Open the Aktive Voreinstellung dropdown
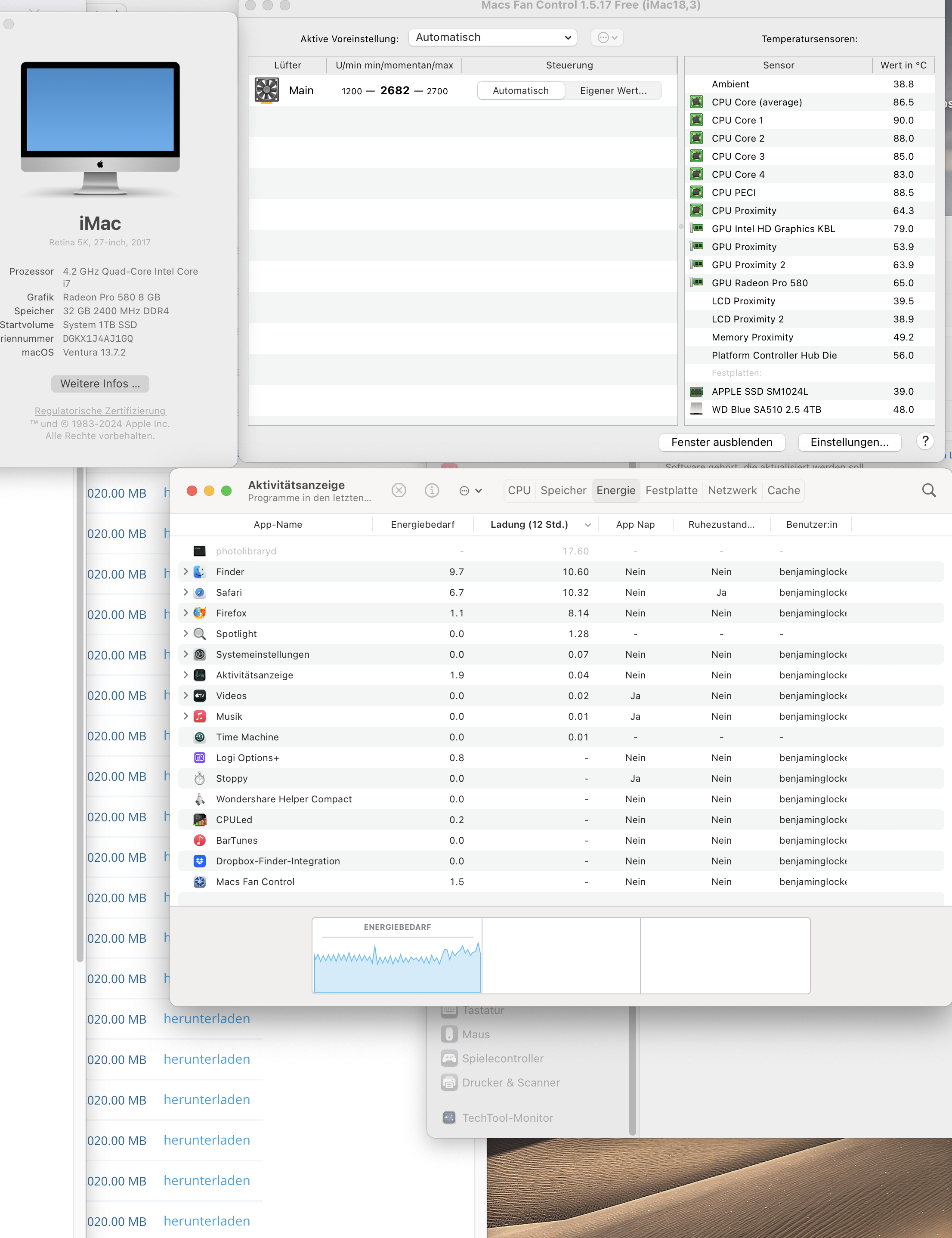952x1238 pixels. coord(492,37)
